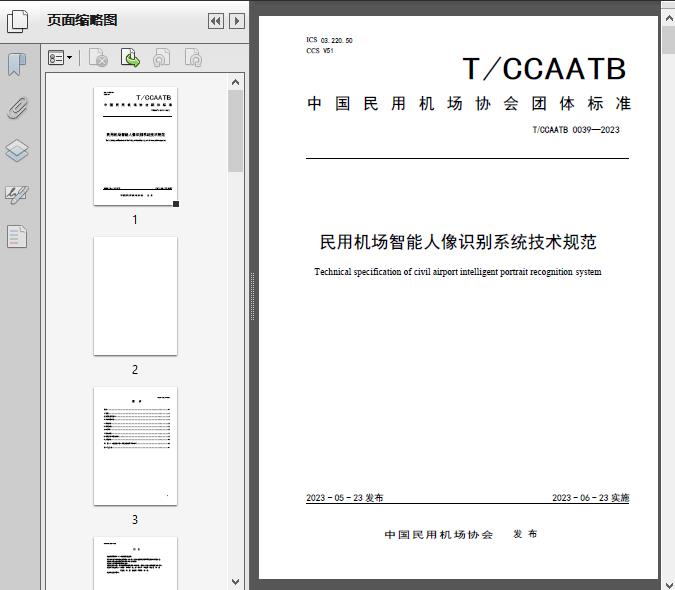
Task: Click page number 2 label under thumbnail
Action: click(x=135, y=370)
